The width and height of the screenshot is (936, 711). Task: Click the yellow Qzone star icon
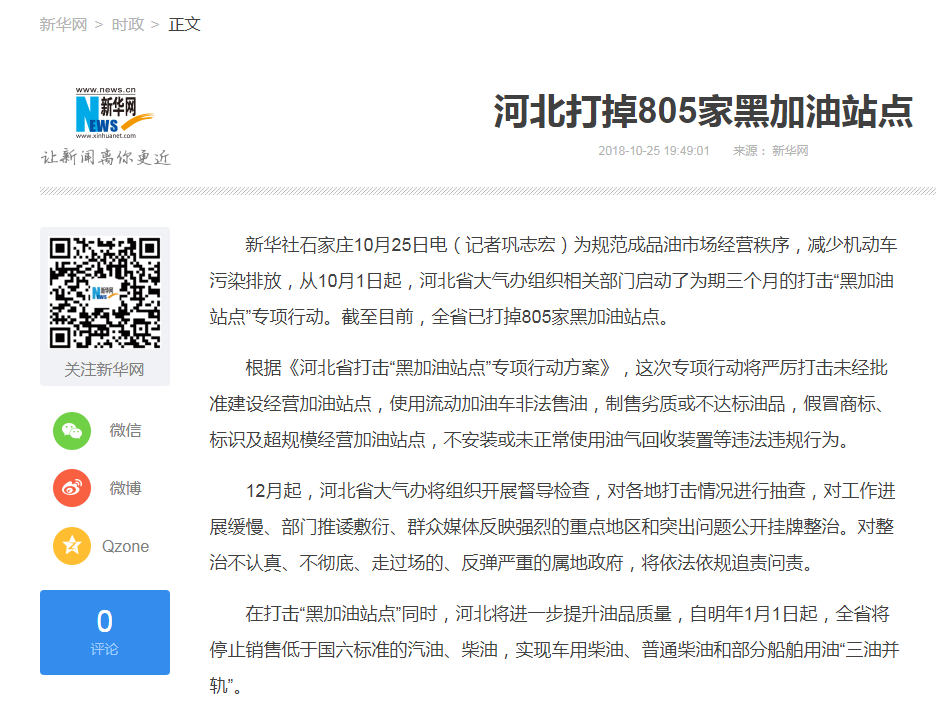click(x=72, y=546)
